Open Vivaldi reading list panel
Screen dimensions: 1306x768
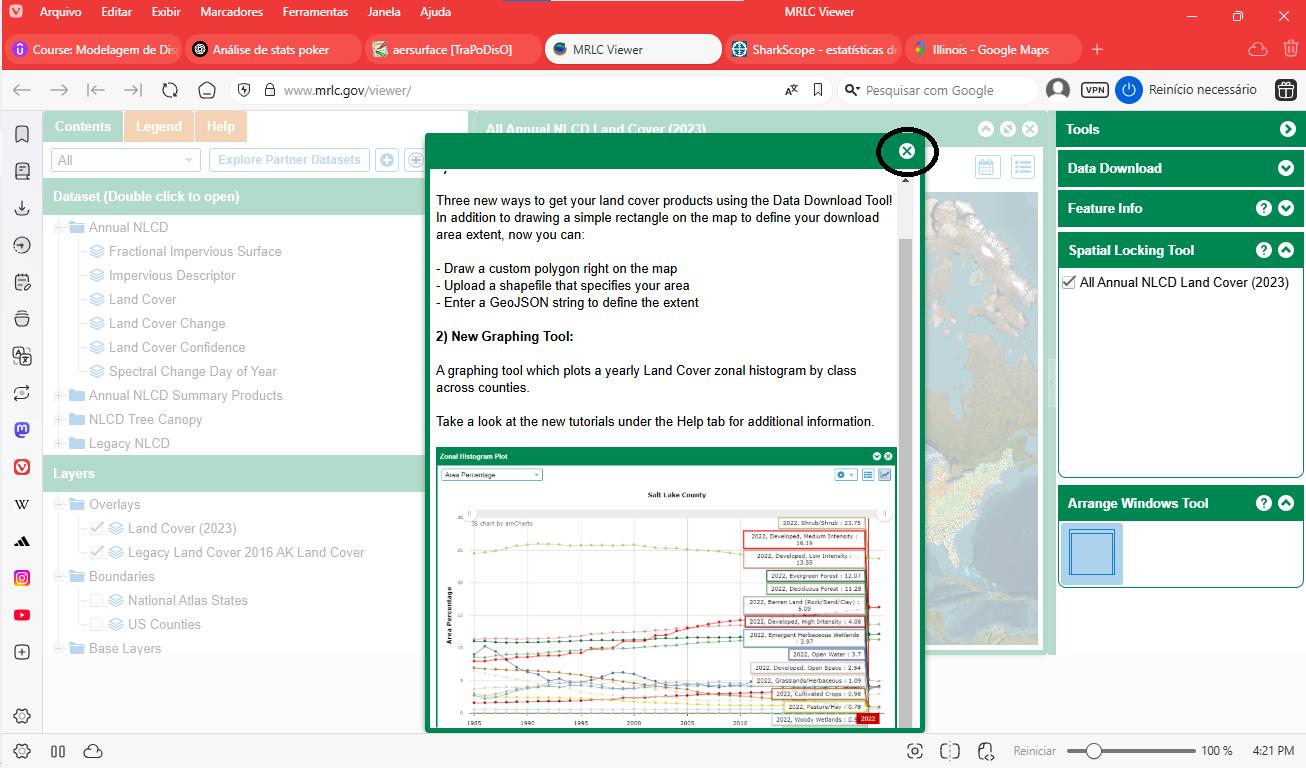point(22,171)
